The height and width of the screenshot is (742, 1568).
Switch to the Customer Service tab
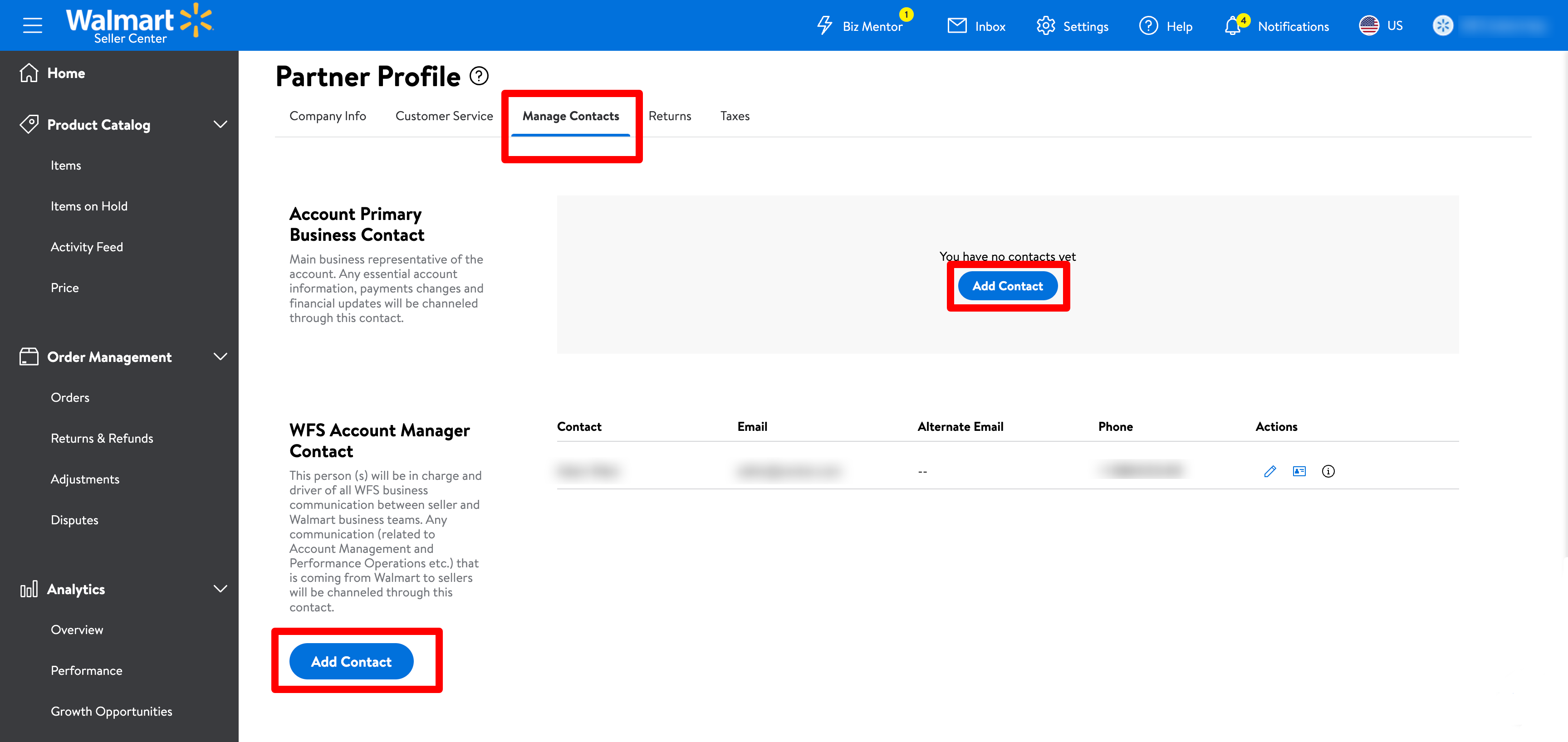[444, 116]
